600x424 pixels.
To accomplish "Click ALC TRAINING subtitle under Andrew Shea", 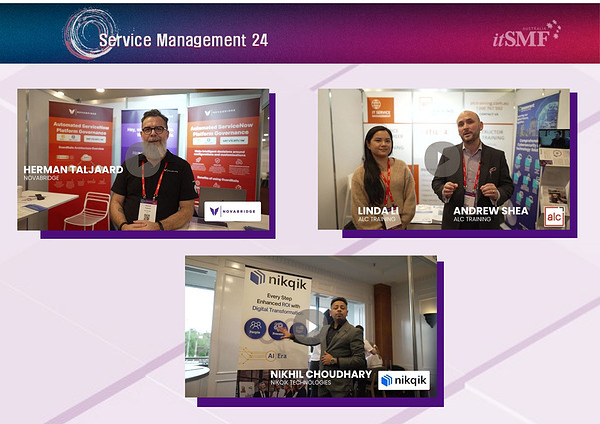I will coord(472,219).
